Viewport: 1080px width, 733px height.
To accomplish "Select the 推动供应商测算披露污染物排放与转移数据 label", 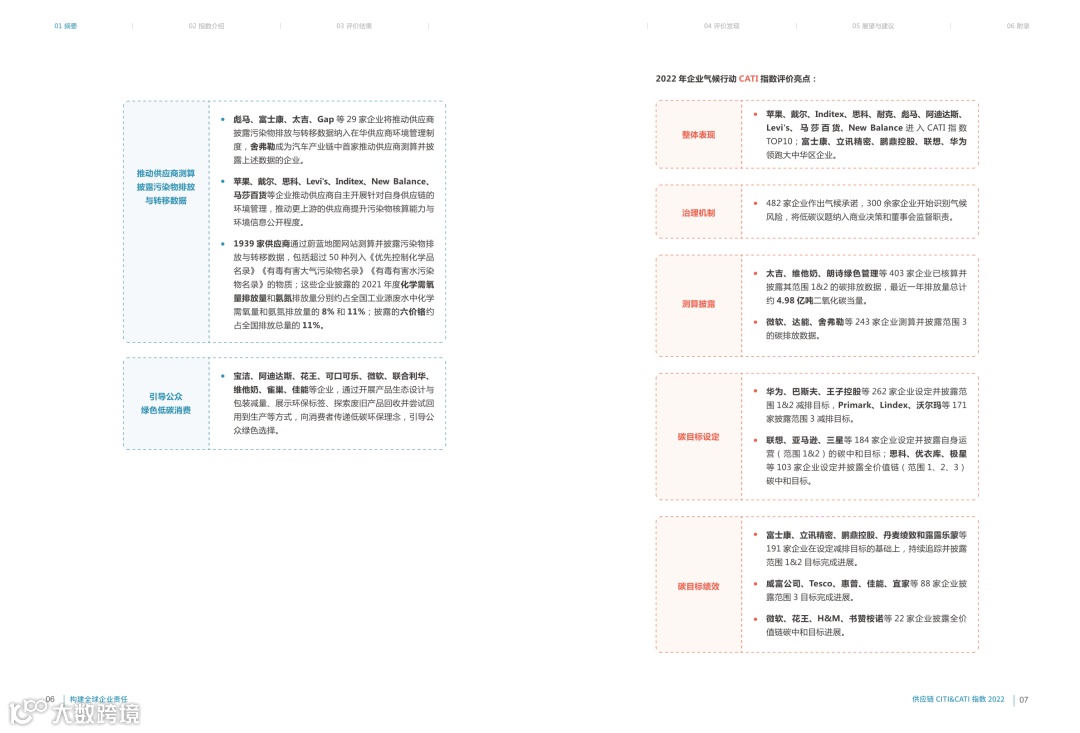I will tap(165, 187).
